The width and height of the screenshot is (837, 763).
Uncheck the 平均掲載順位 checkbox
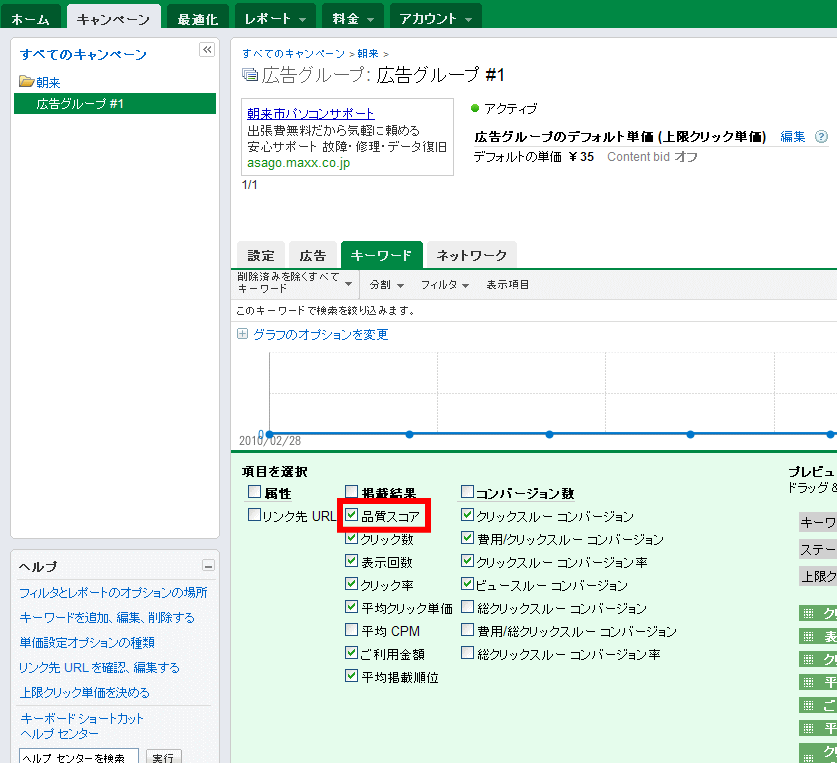pyautogui.click(x=351, y=676)
